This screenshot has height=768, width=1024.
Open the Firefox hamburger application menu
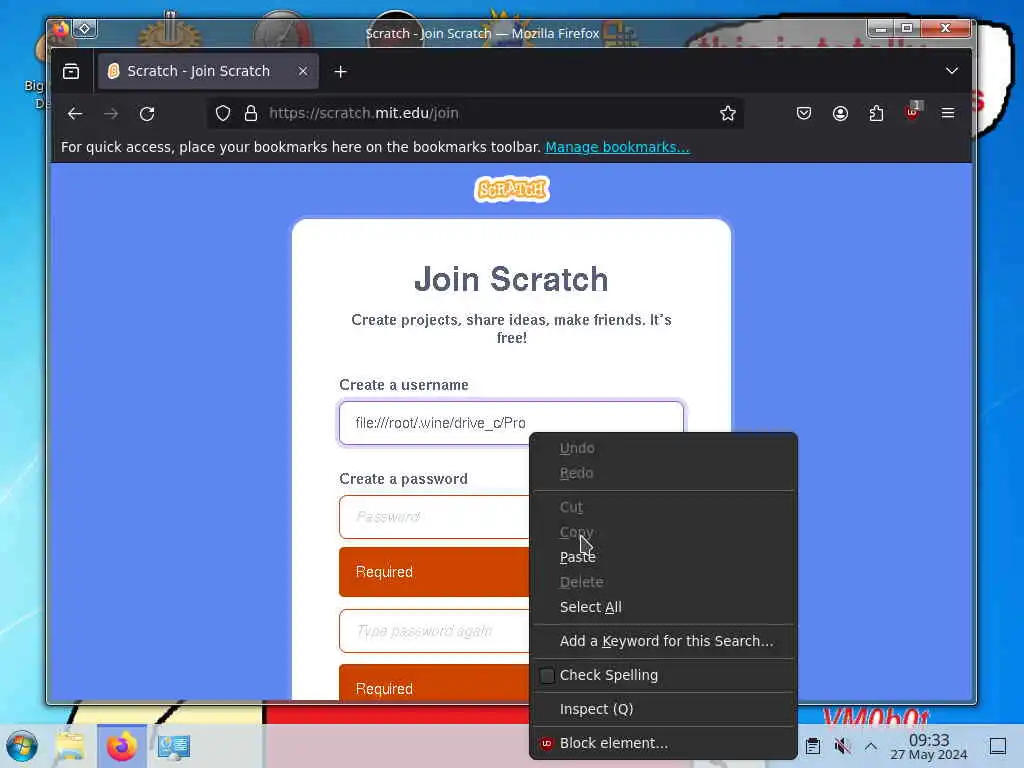tap(948, 114)
